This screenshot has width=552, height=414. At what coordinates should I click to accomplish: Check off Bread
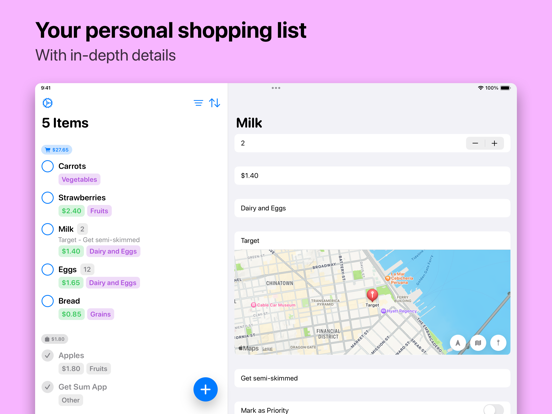[48, 301]
